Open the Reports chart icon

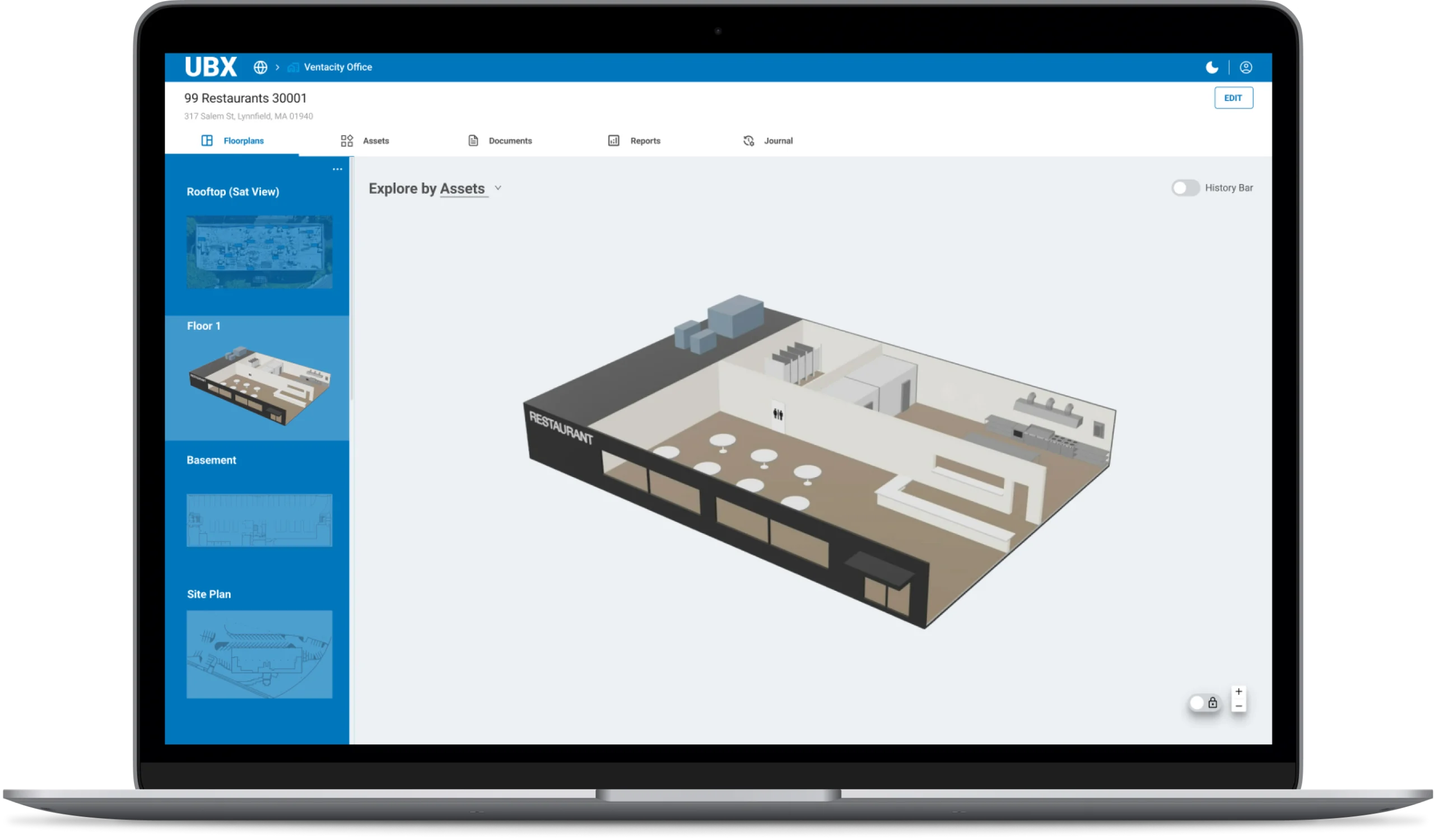pos(613,141)
